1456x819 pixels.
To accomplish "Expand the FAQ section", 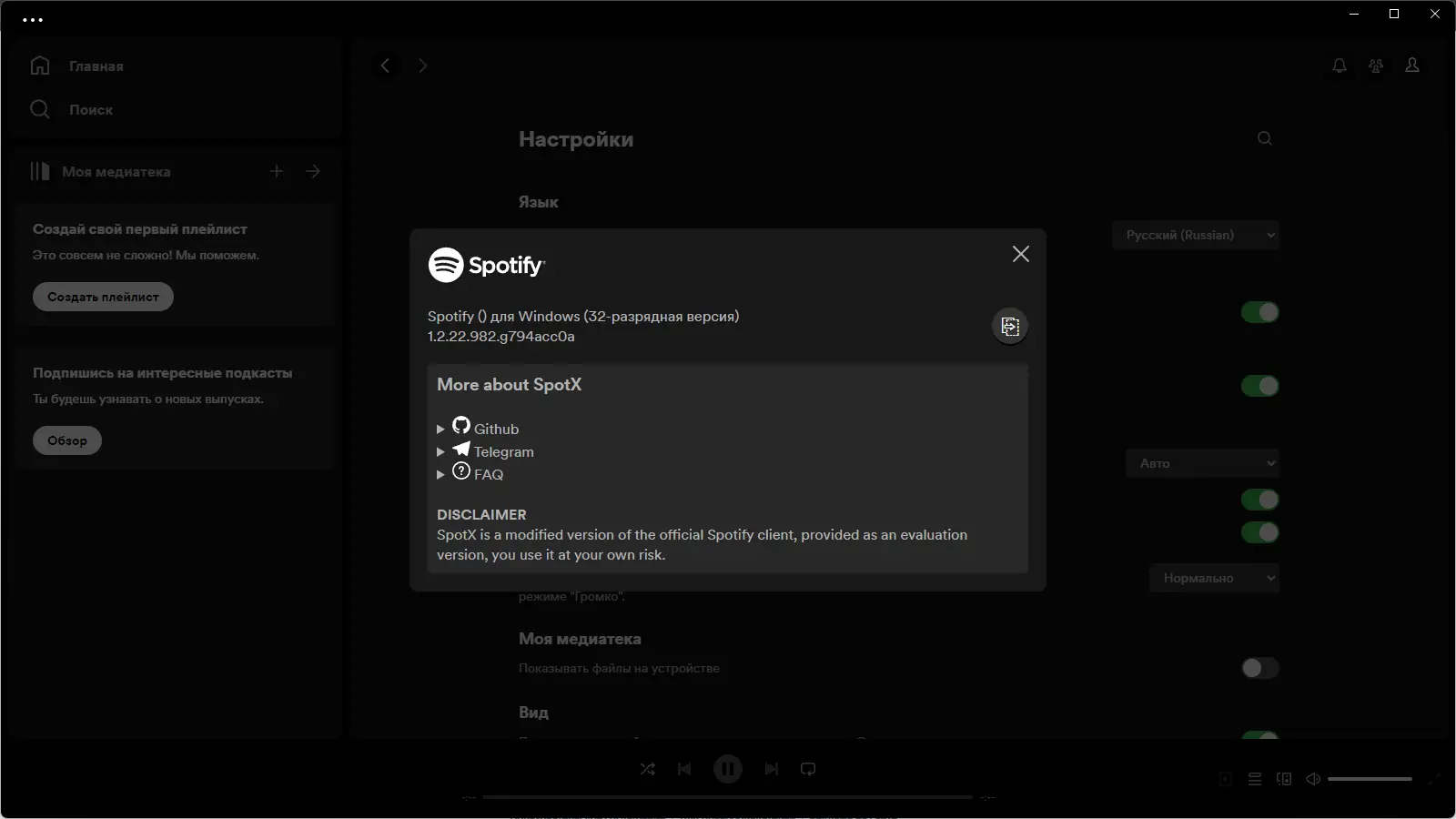I will [440, 474].
